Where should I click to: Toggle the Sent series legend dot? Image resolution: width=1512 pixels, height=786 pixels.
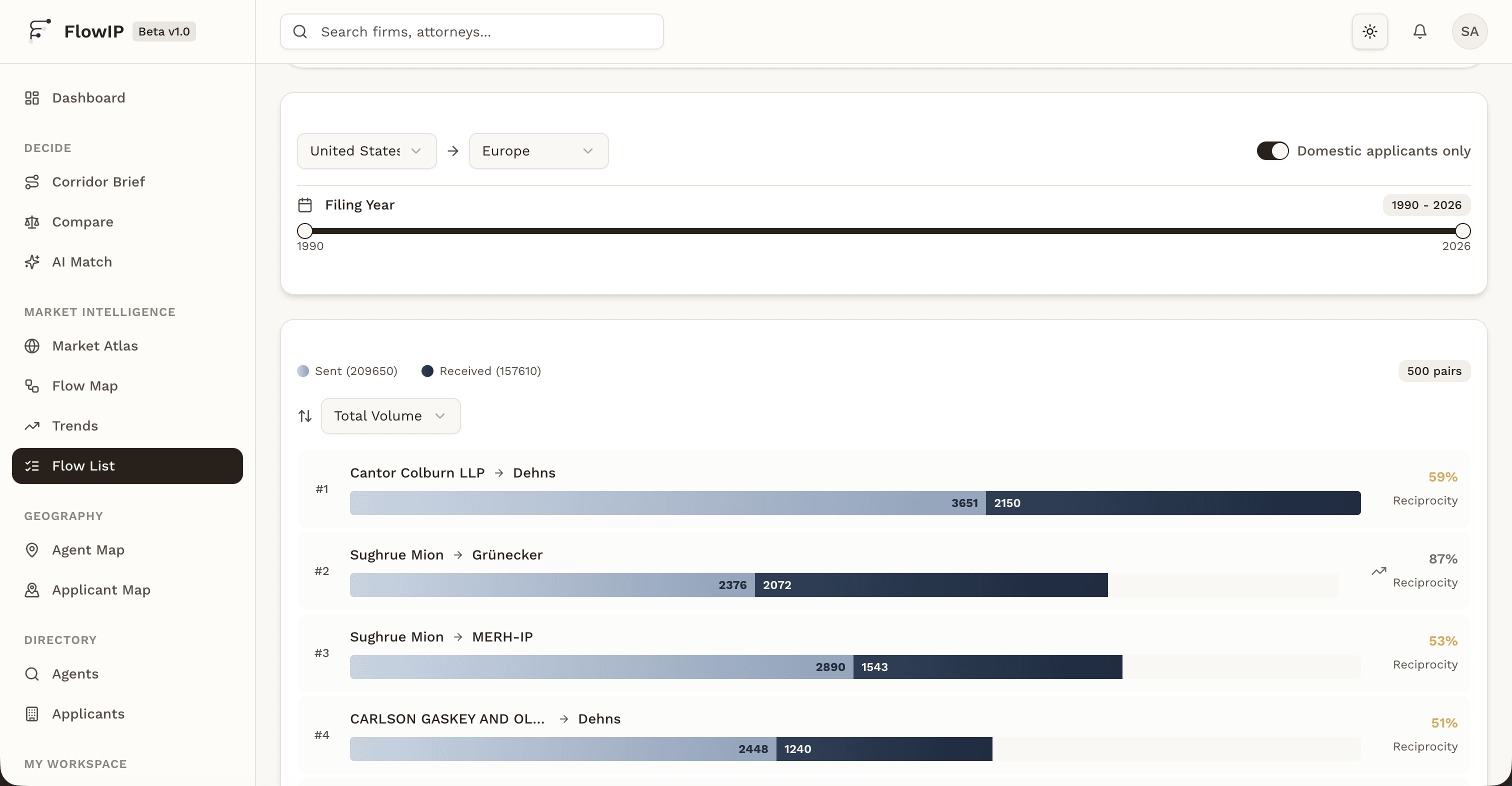(x=303, y=371)
